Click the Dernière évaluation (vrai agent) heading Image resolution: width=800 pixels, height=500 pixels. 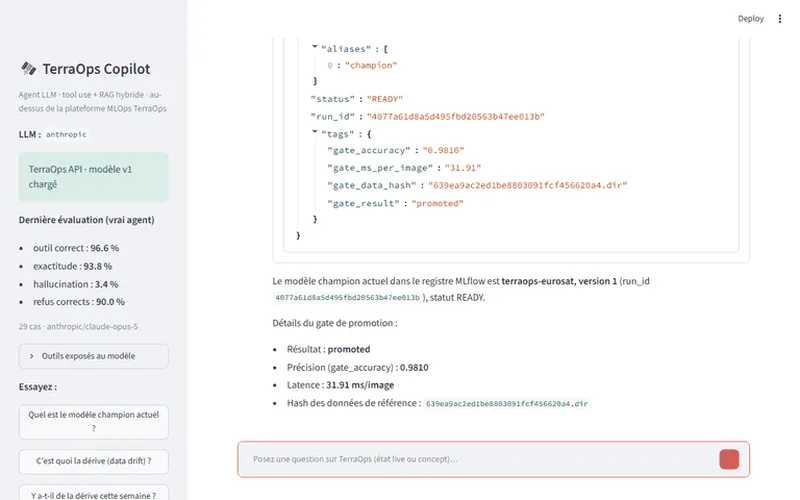86,220
